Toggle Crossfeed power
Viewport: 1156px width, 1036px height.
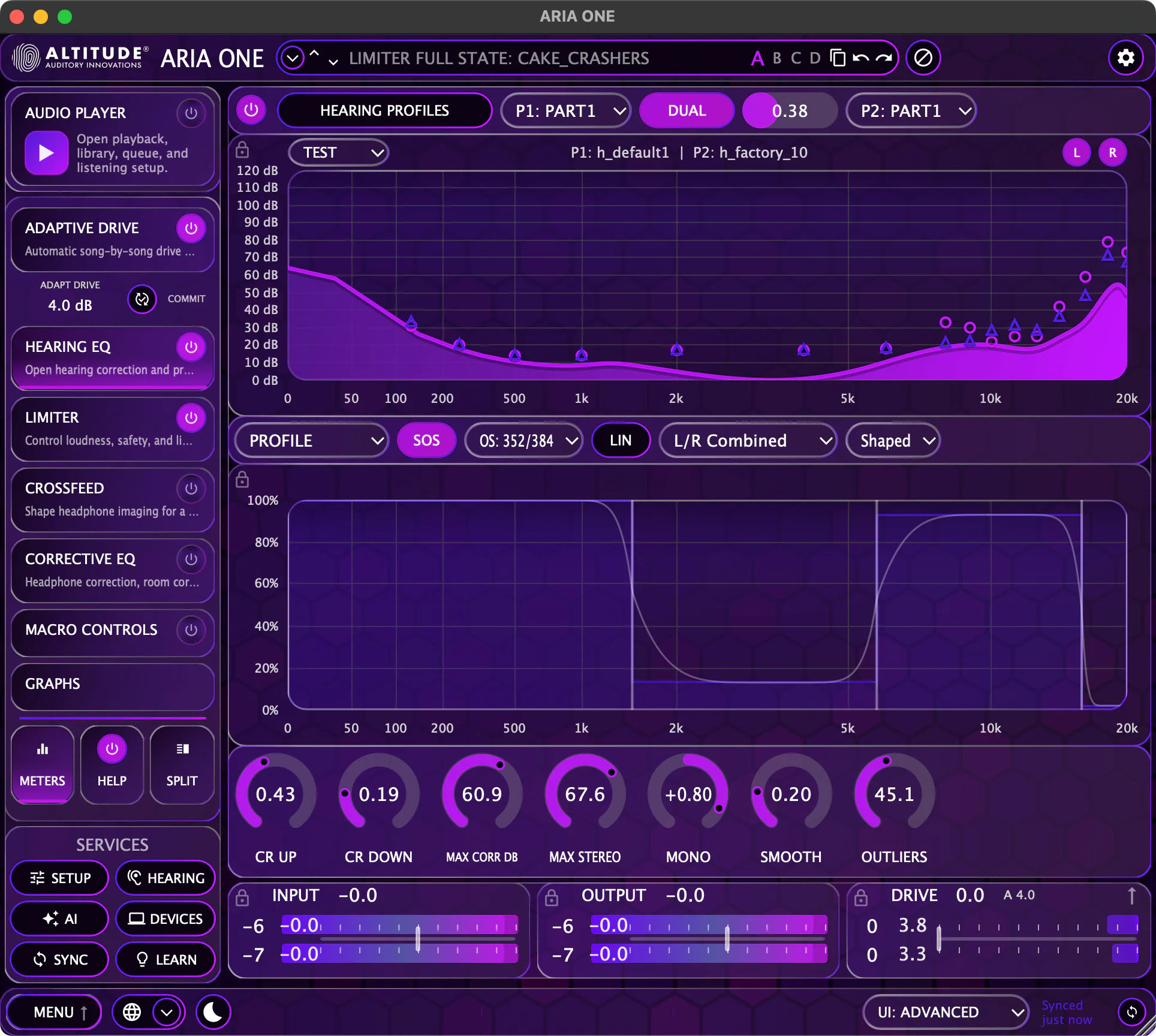point(191,488)
